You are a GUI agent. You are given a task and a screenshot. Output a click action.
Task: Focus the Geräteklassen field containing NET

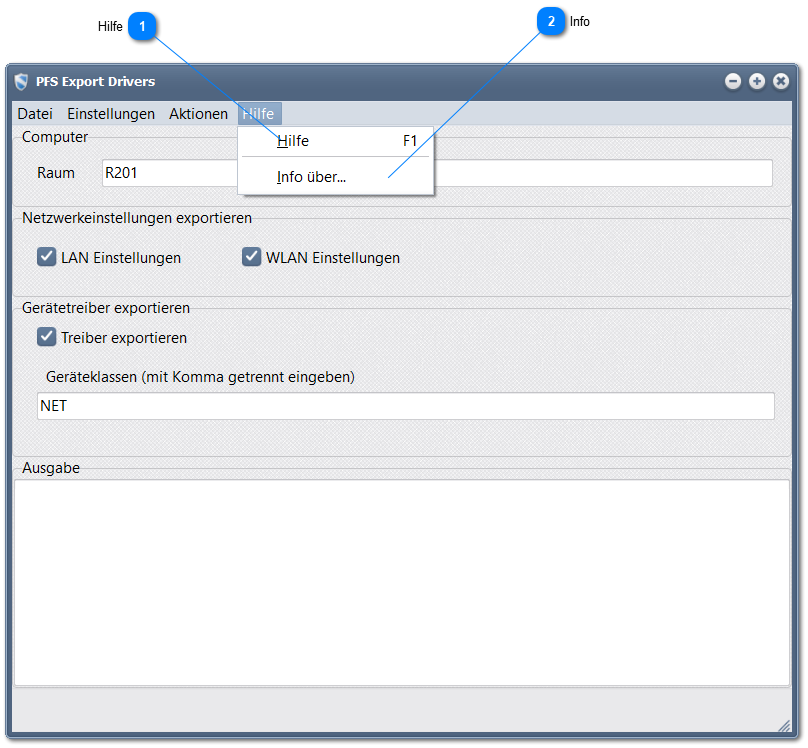coord(405,406)
